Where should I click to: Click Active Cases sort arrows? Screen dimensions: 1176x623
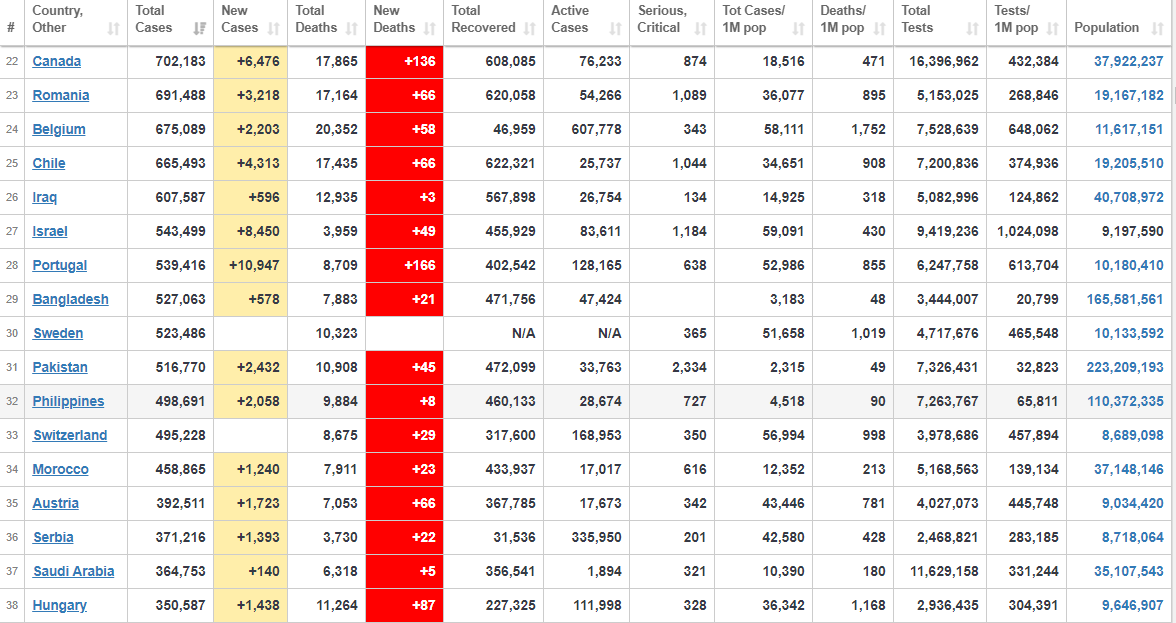click(x=616, y=29)
